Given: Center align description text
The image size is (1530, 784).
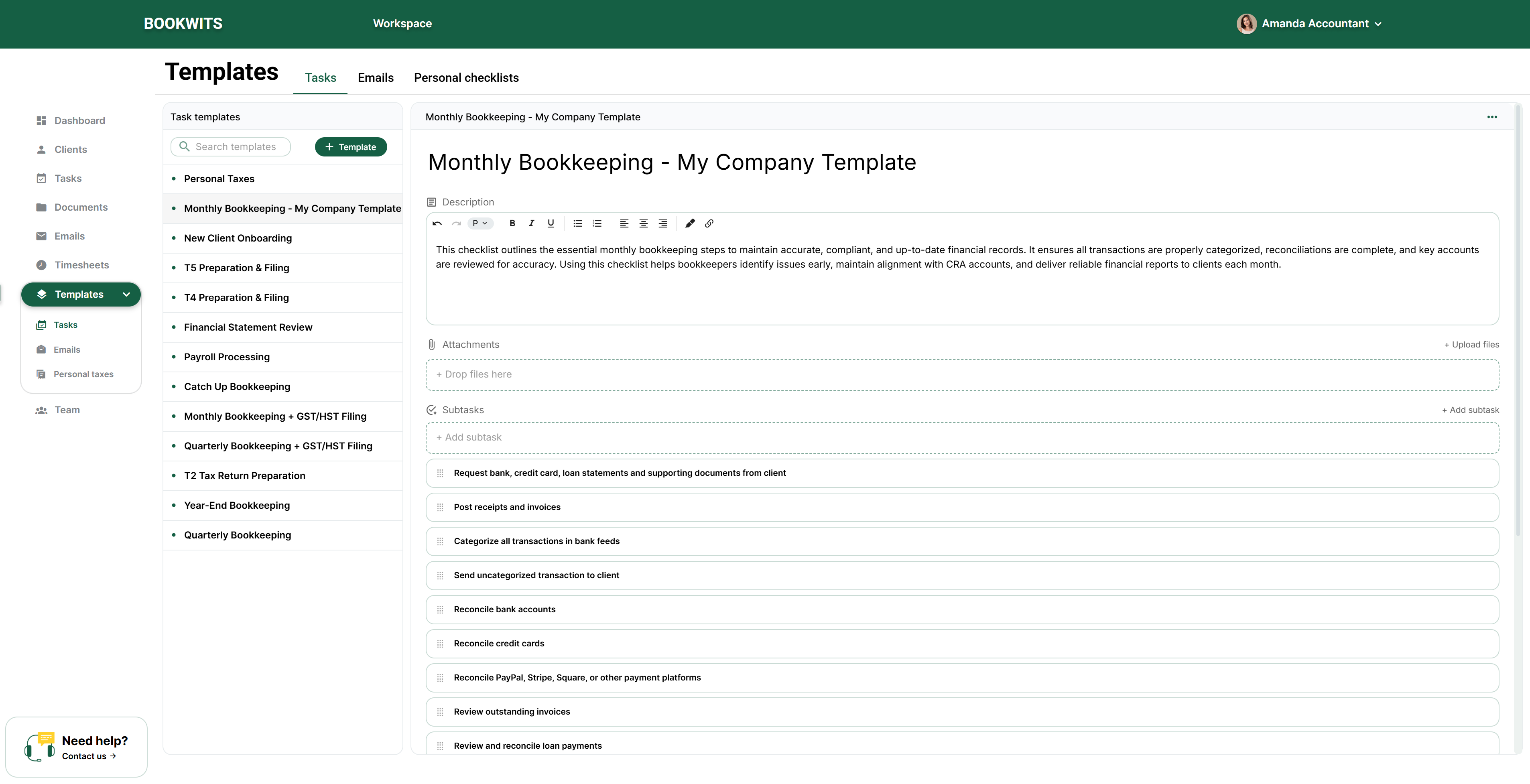Looking at the screenshot, I should (643, 223).
